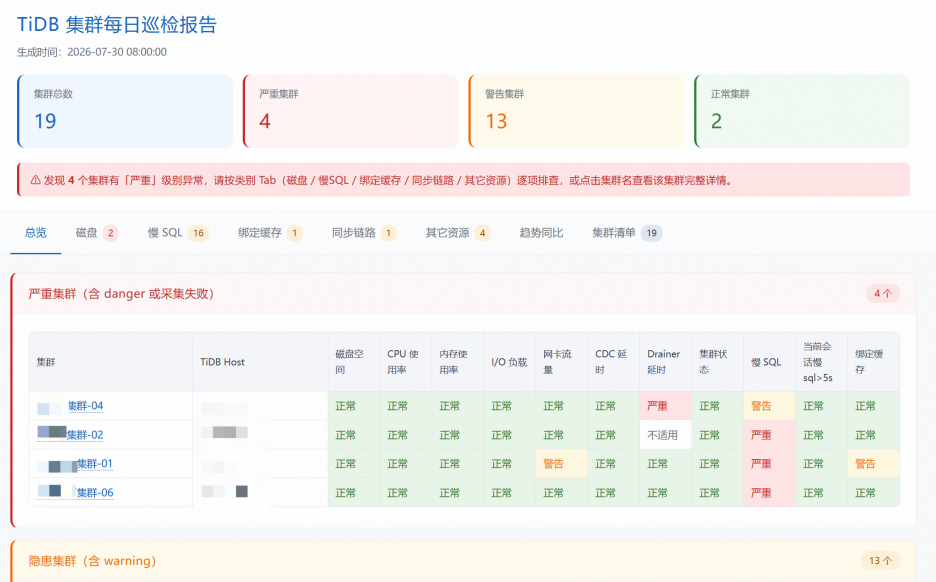936x582 pixels.
Task: Click 正常 CDC 延时 cell for 集群-06
Action: (614, 493)
